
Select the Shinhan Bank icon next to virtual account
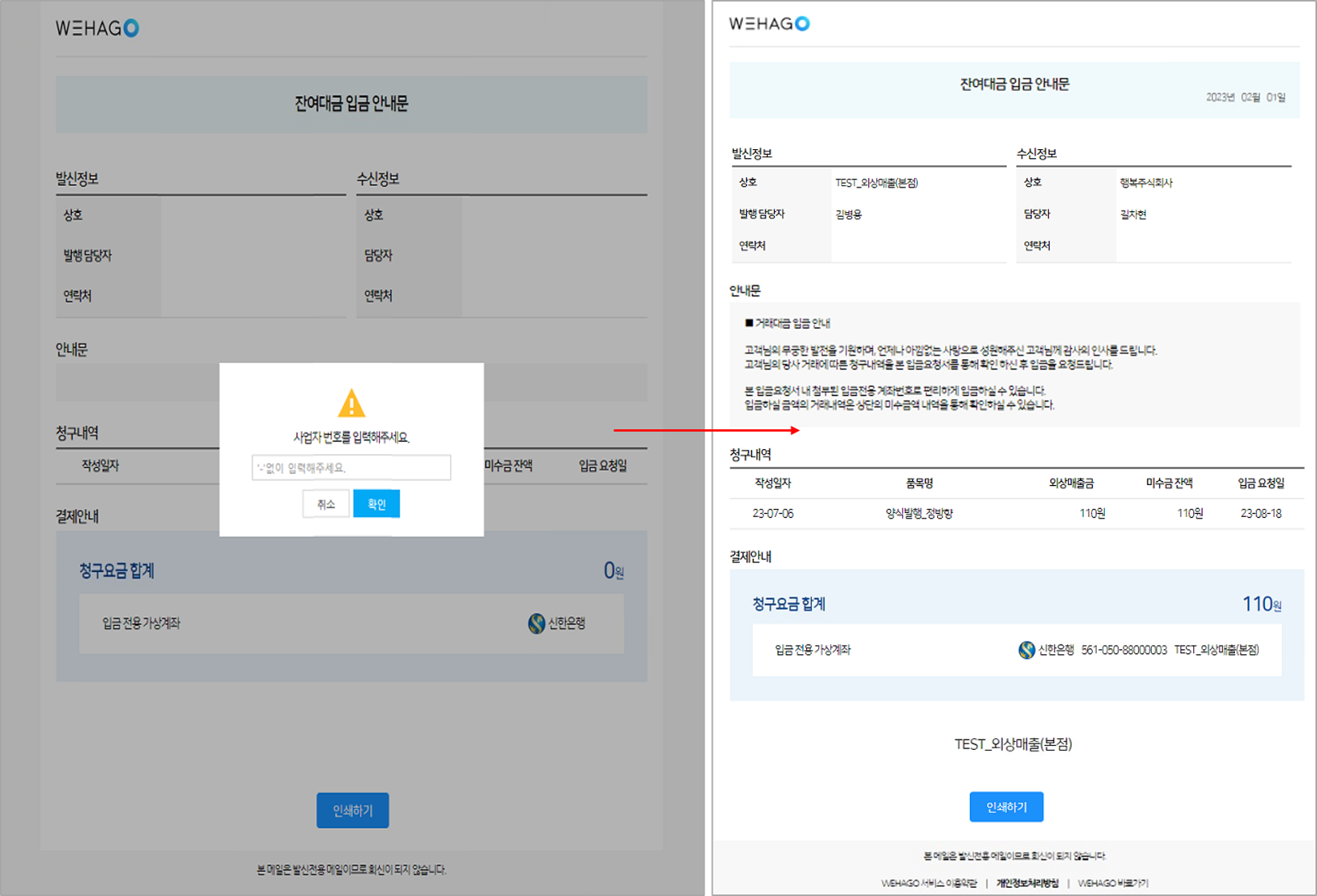pyautogui.click(x=1025, y=650)
